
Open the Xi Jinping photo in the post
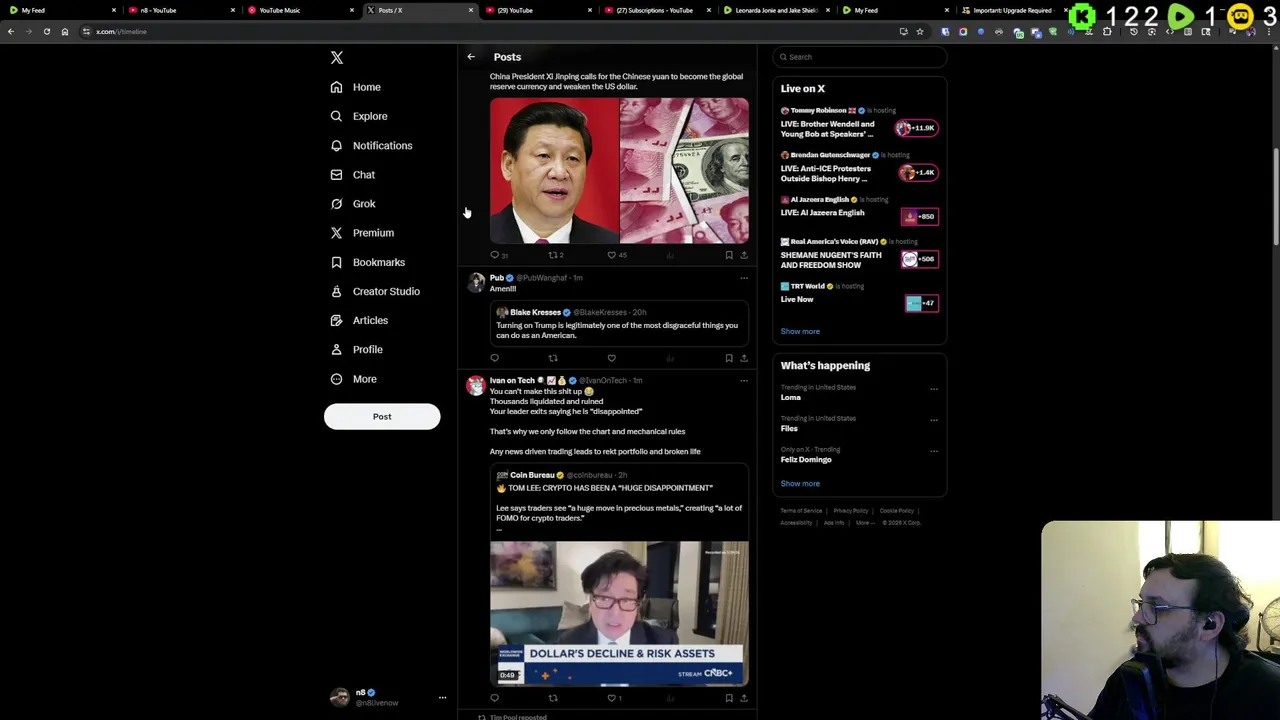coord(553,171)
